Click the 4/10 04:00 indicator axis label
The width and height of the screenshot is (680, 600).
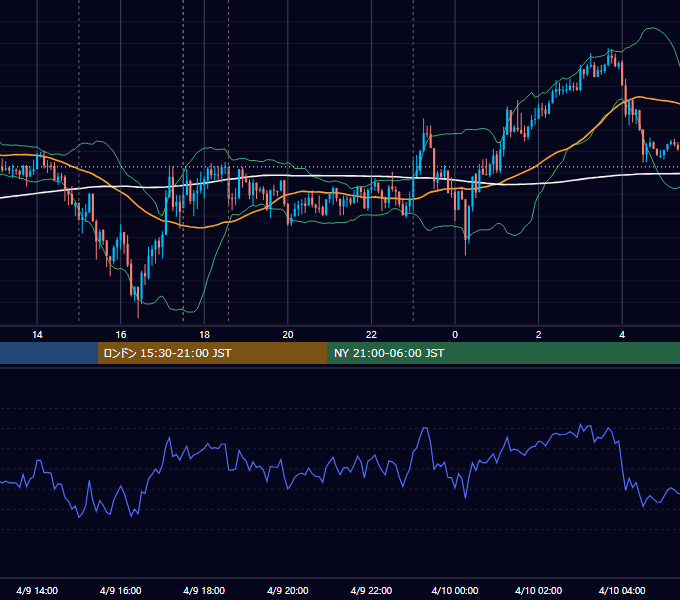[x=622, y=590]
